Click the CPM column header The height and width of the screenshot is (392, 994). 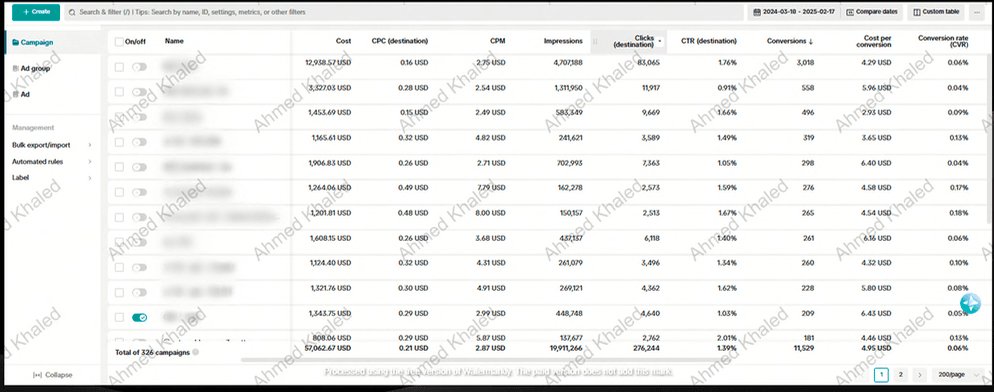coord(498,41)
